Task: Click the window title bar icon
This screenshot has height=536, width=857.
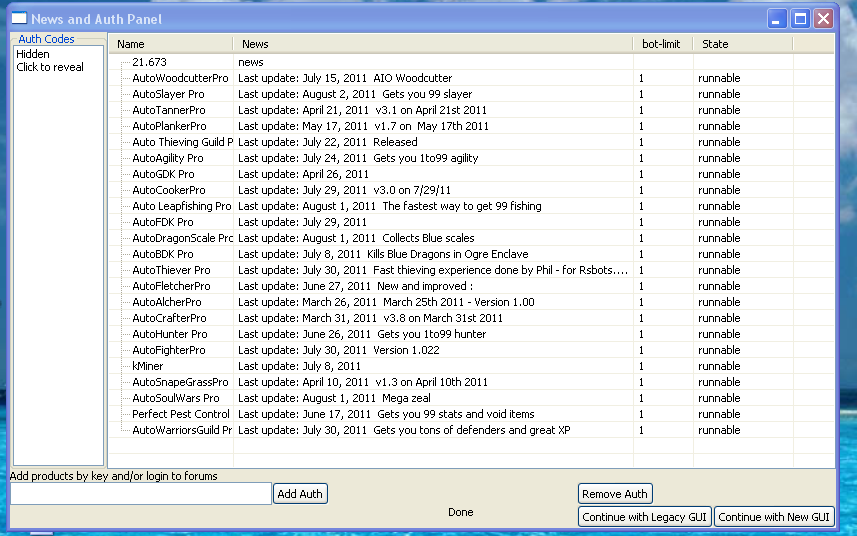Action: point(19,19)
